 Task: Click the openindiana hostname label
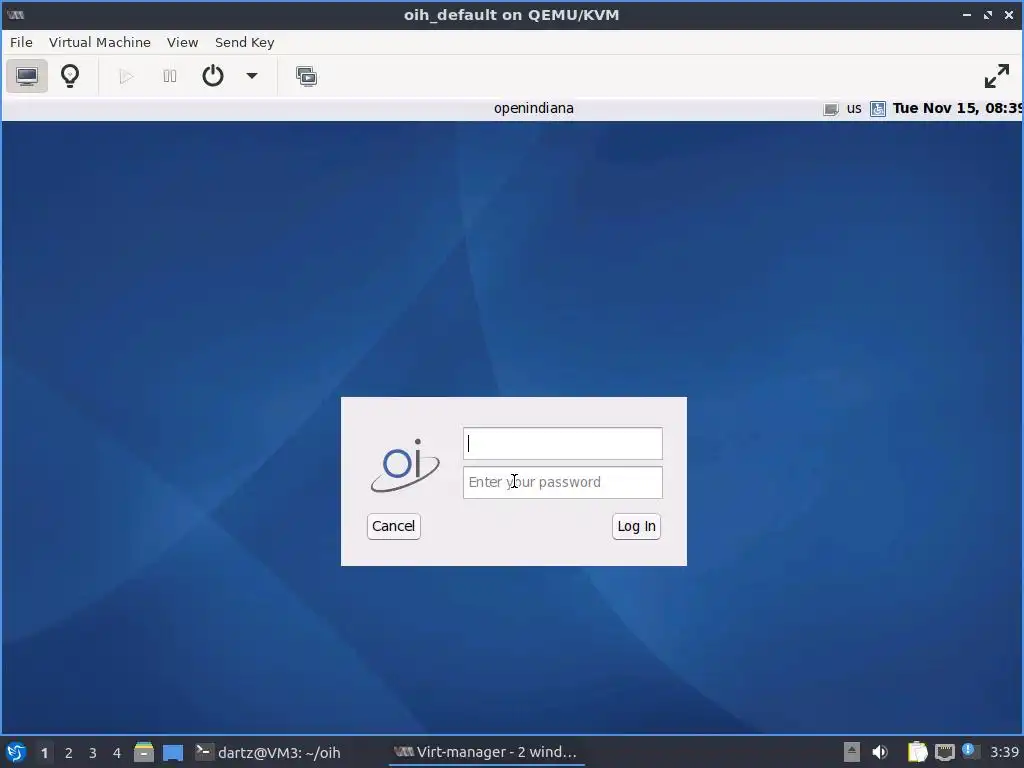(534, 108)
